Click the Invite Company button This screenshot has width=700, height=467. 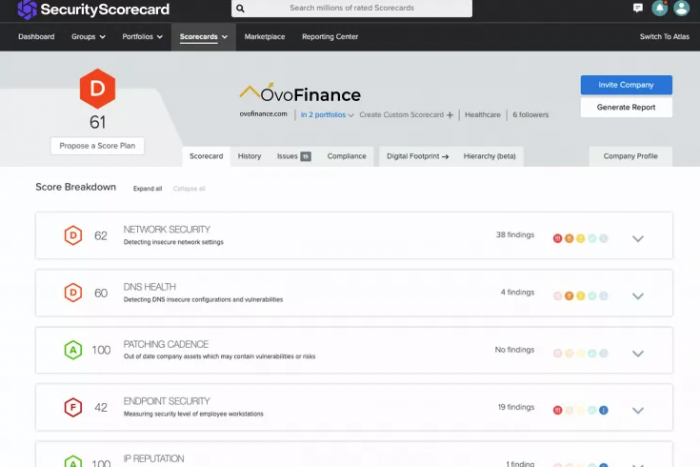[626, 85]
